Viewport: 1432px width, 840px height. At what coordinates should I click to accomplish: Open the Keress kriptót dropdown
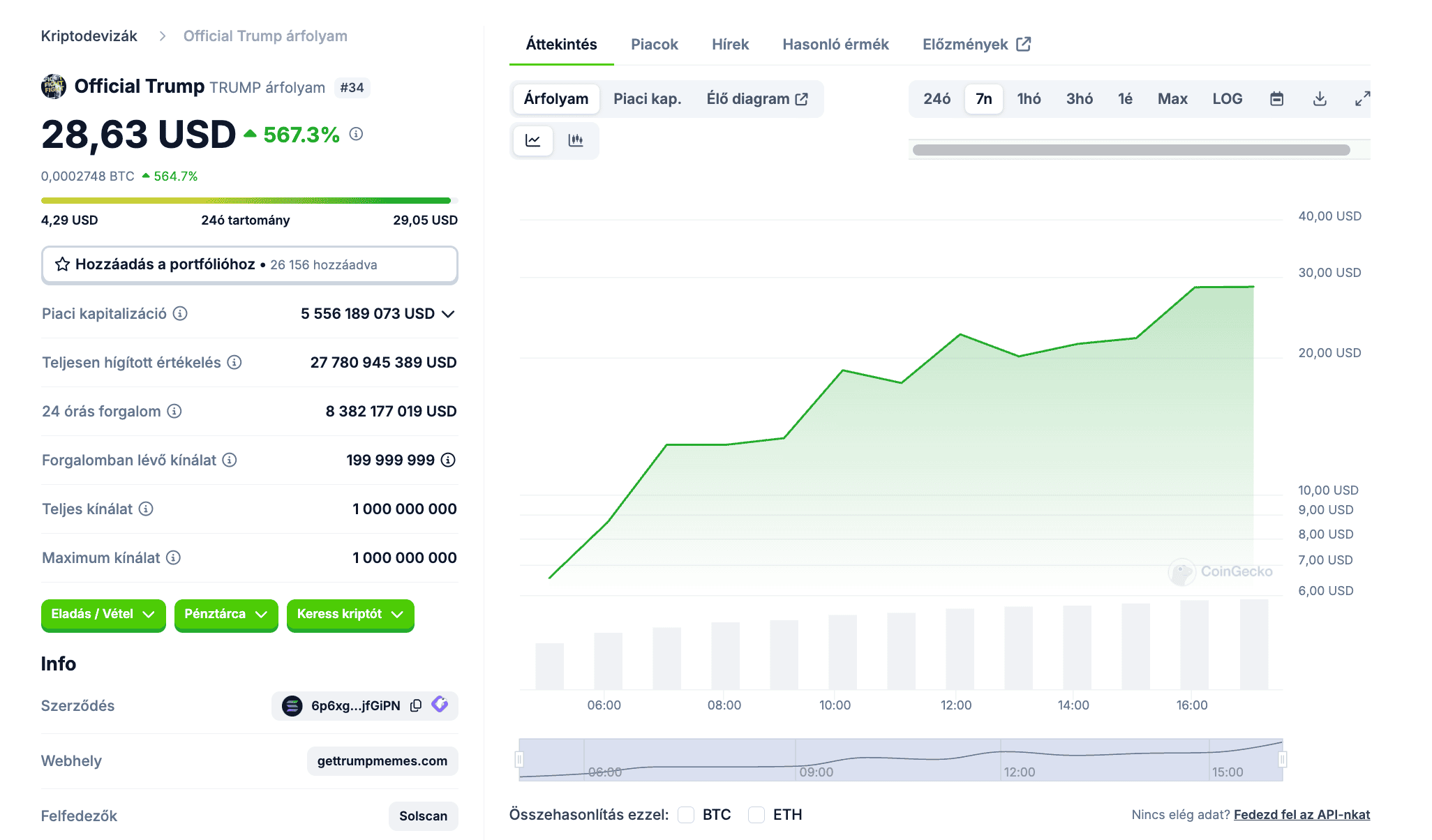tap(350, 614)
